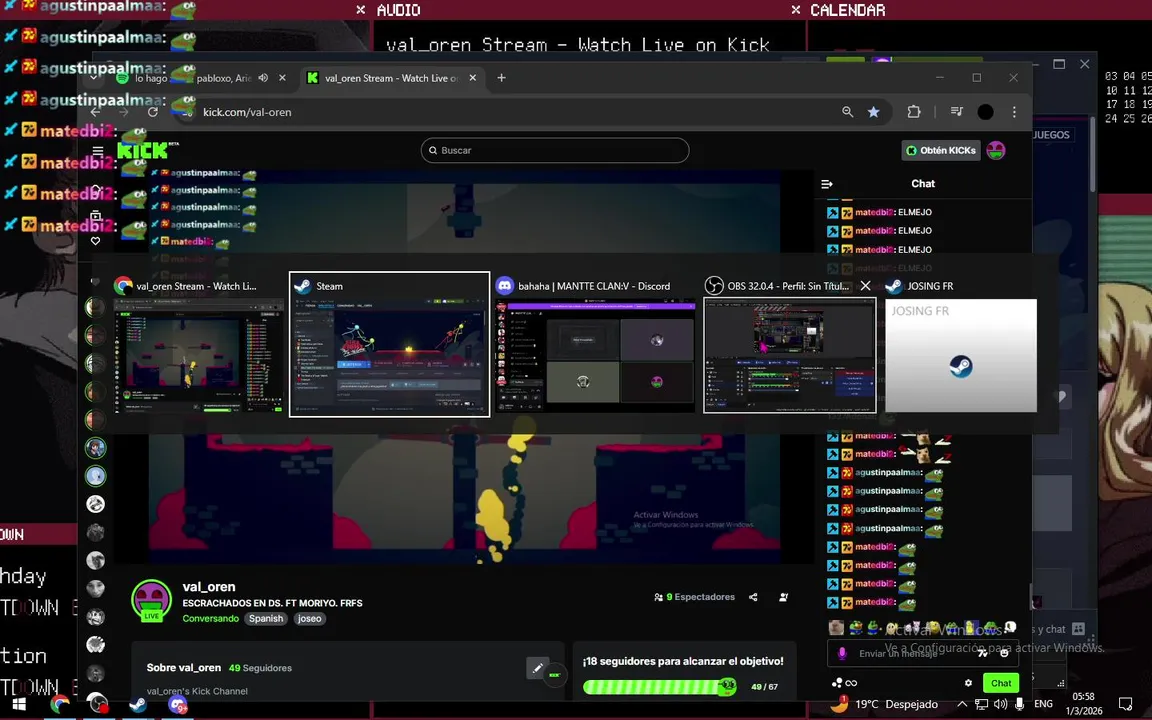Open the Conversando category link

211,619
